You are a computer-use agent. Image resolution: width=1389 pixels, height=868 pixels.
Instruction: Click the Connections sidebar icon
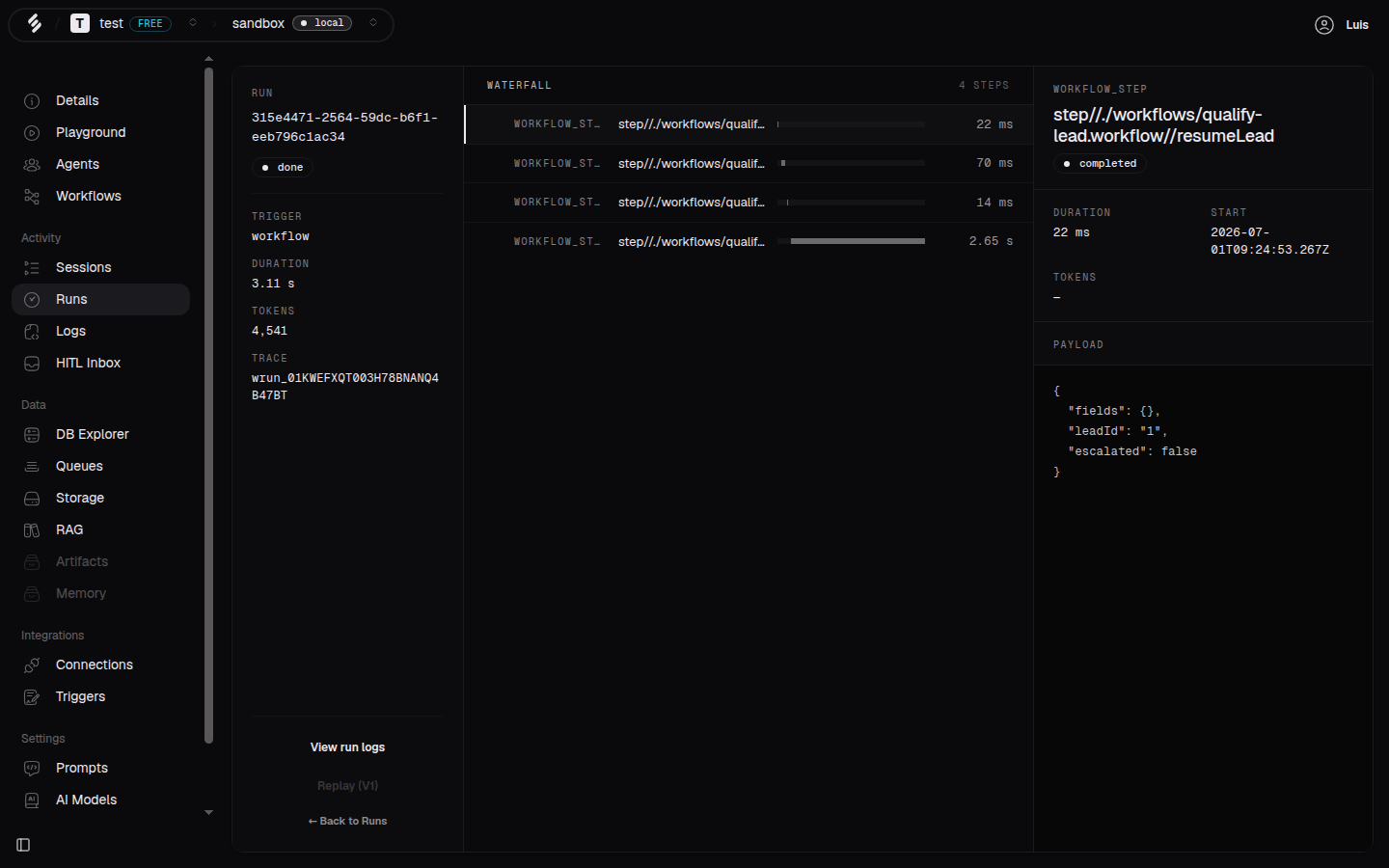32,665
